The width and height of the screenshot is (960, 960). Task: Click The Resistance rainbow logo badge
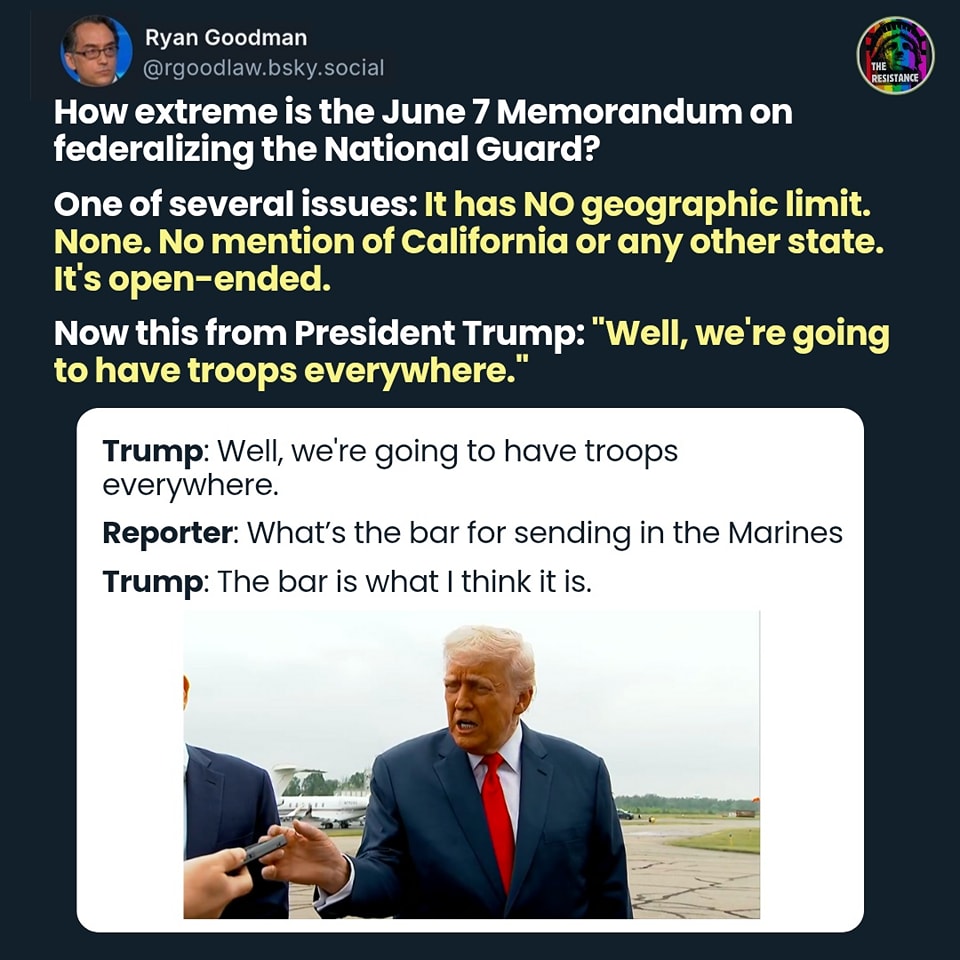(895, 55)
